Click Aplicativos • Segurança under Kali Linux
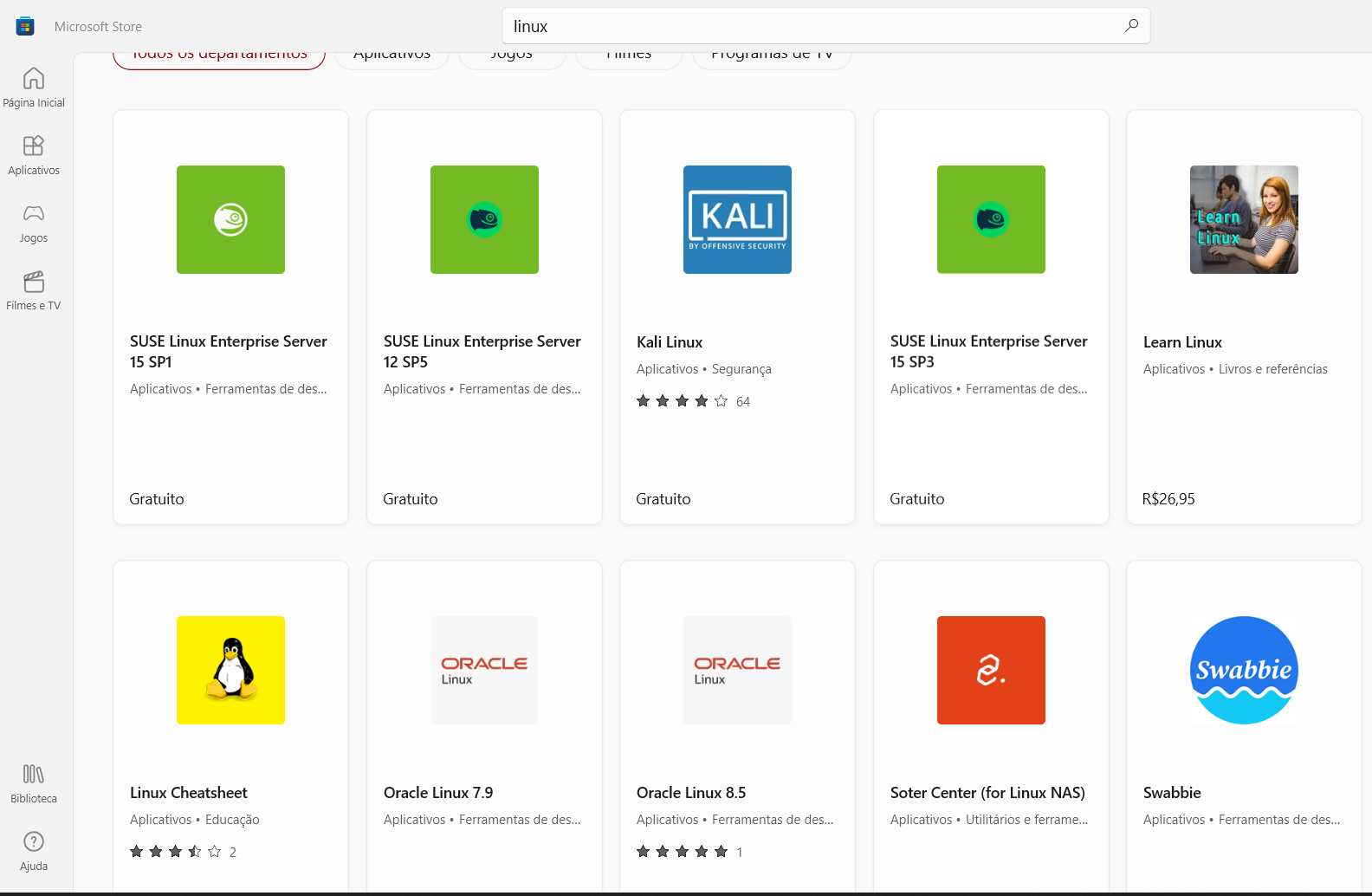1372x896 pixels. [704, 369]
